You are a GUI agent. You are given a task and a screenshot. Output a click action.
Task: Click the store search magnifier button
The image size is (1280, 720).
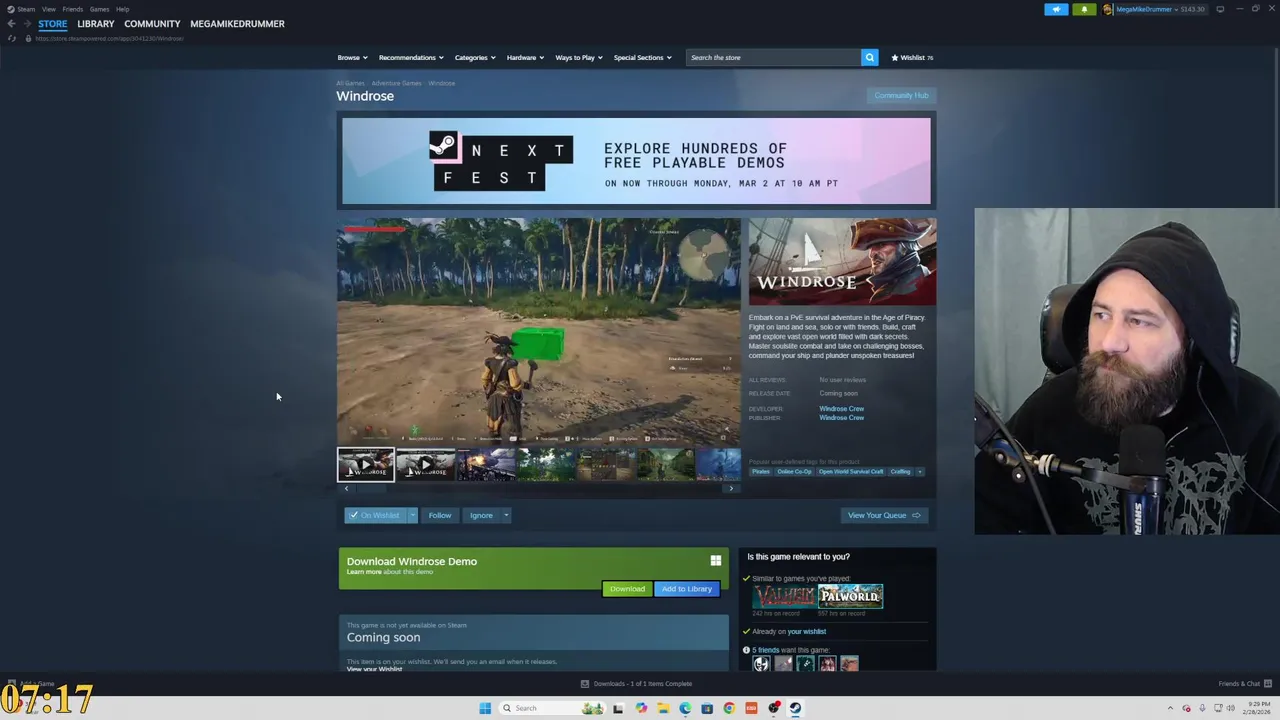[x=869, y=57]
